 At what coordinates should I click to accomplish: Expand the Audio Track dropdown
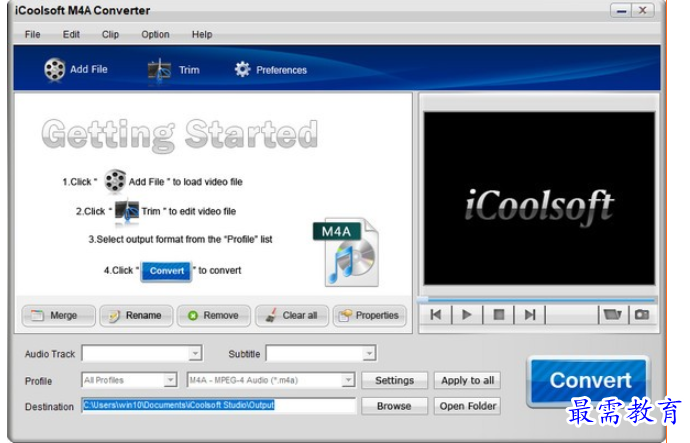tap(195, 353)
